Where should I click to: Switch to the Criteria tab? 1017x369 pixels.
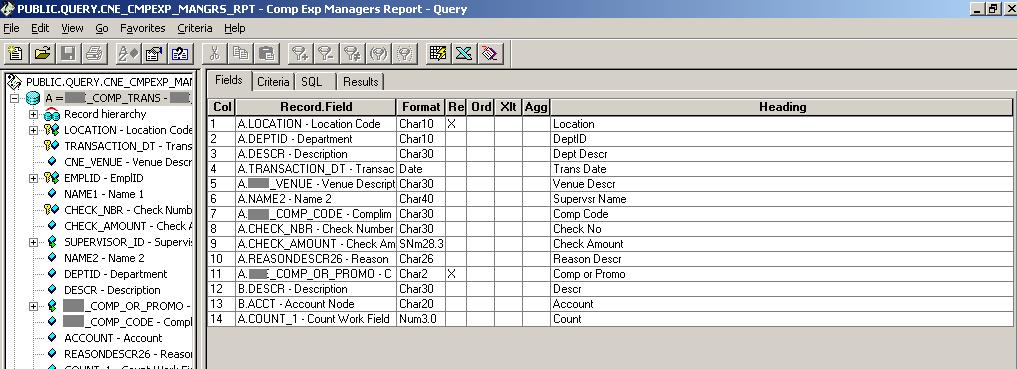pyautogui.click(x=273, y=82)
